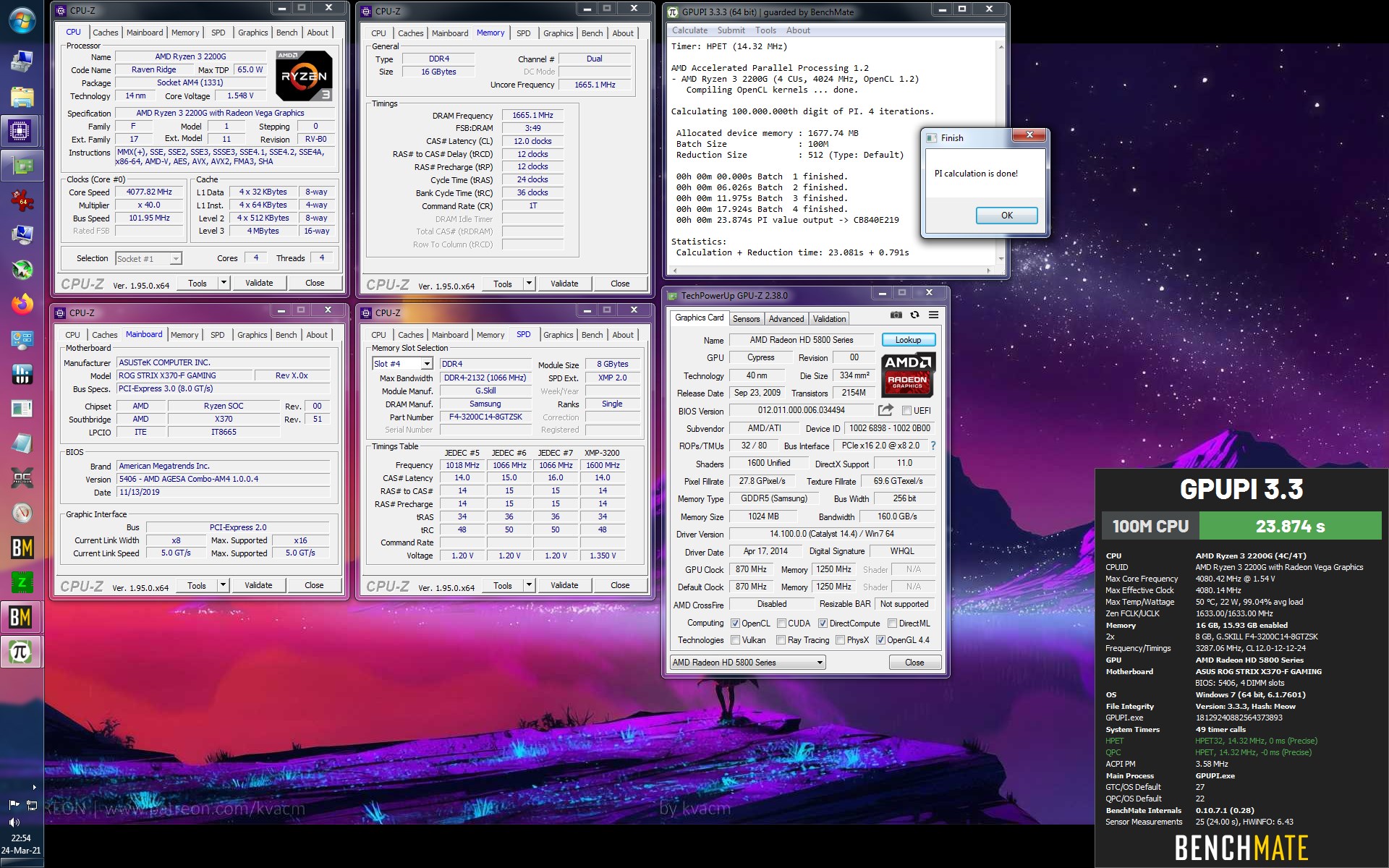This screenshot has height=868, width=1389.
Task: Click the GPUPI pi icon in taskbar
Action: 20,652
